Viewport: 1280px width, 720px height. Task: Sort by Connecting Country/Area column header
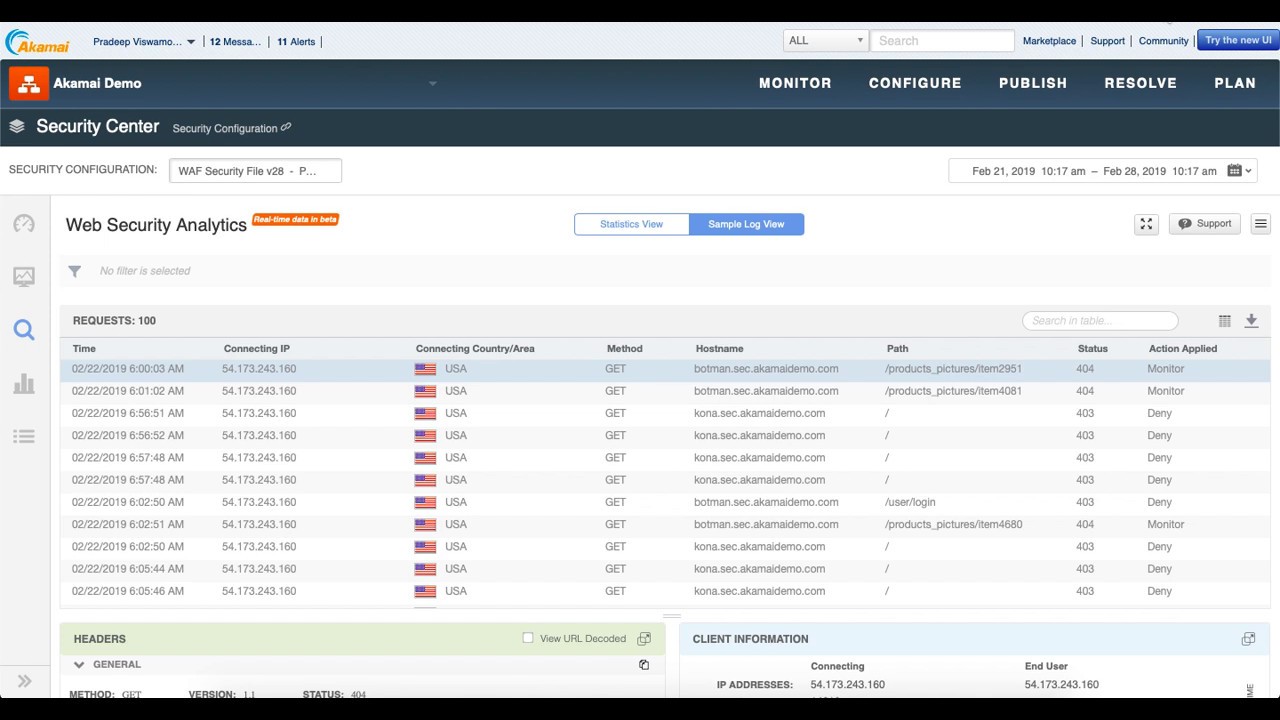475,349
